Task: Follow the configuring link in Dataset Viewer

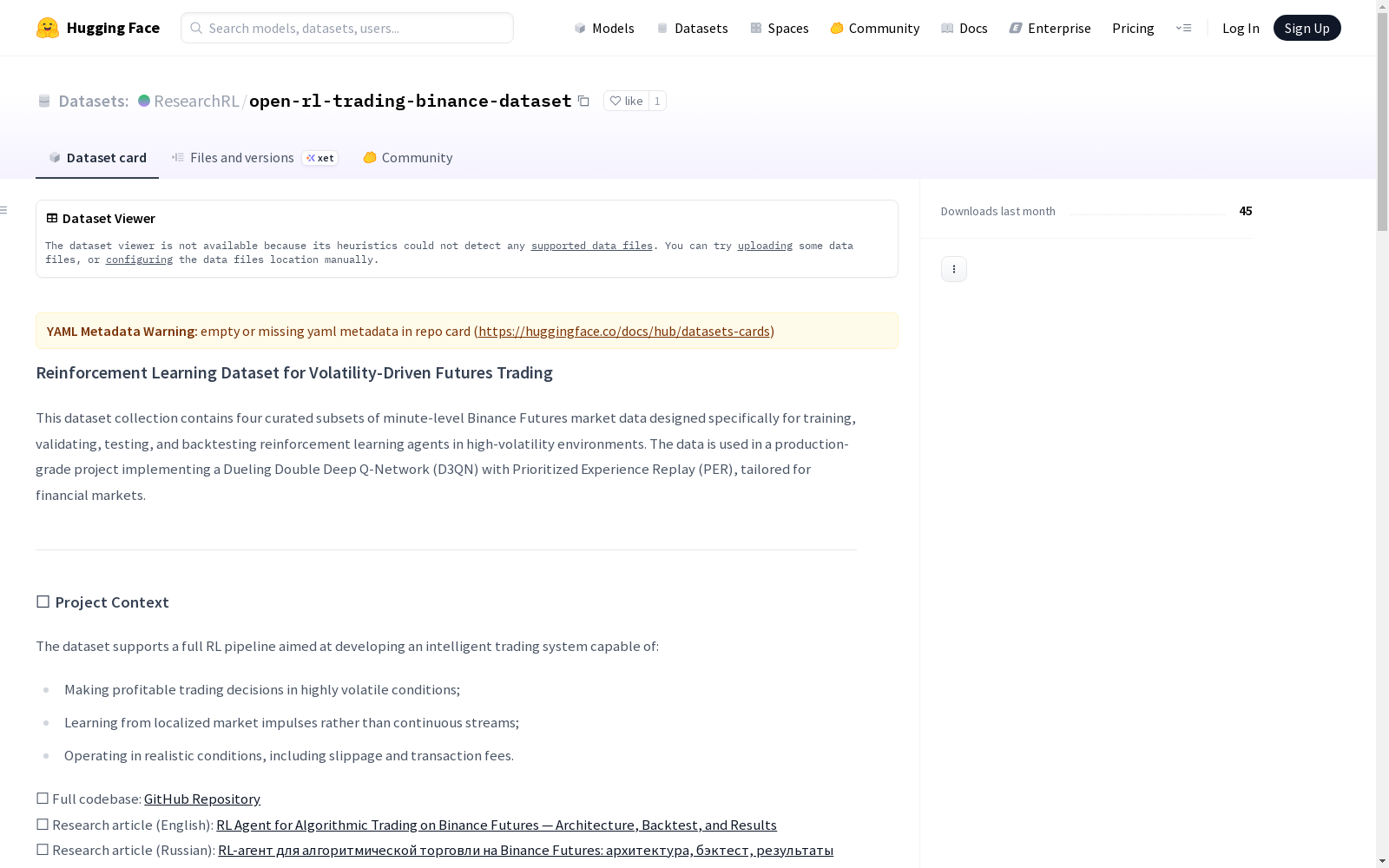Action: (139, 260)
